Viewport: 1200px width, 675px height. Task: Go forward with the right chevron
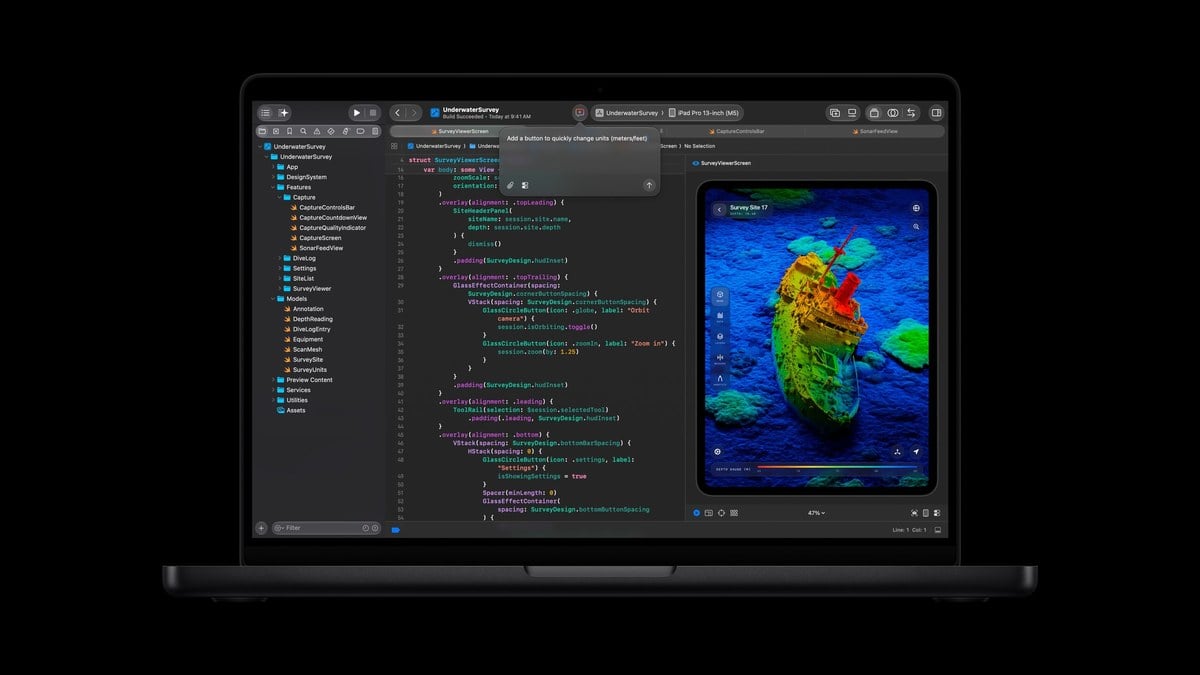(x=414, y=113)
